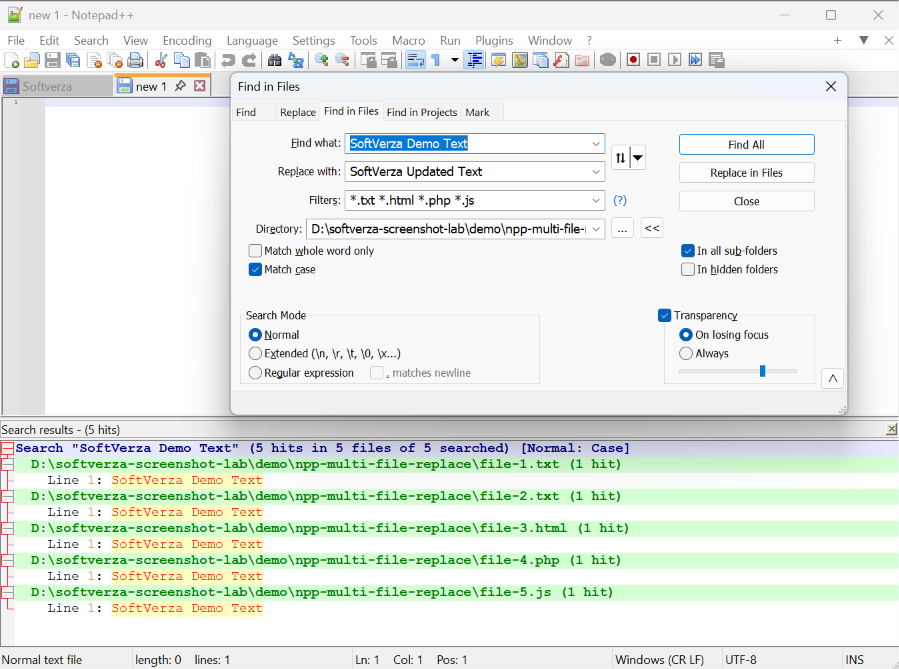Image resolution: width=899 pixels, height=669 pixels.
Task: Collapse the file-5.js search result node
Action: pos(7,592)
